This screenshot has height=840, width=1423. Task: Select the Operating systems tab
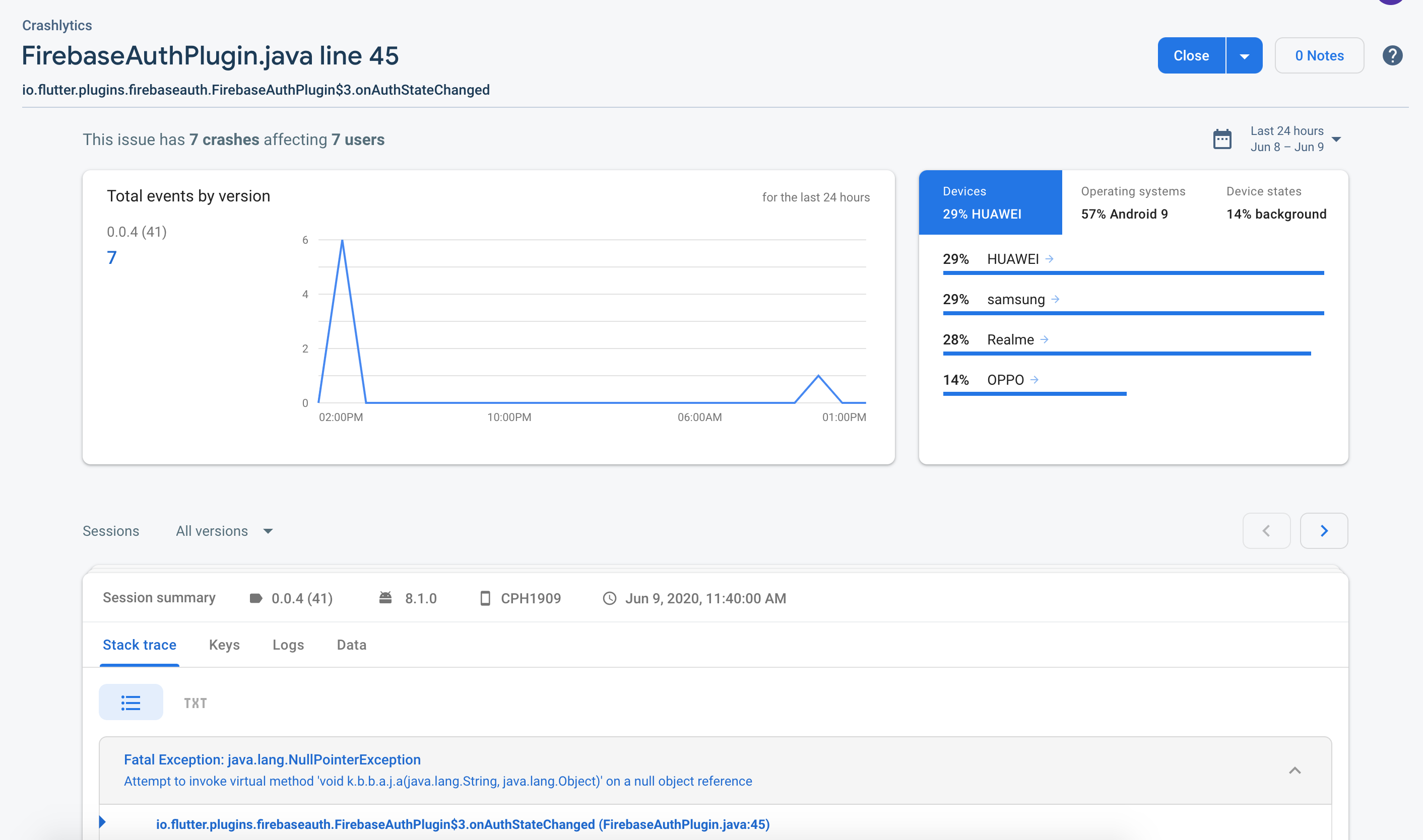tap(1133, 202)
